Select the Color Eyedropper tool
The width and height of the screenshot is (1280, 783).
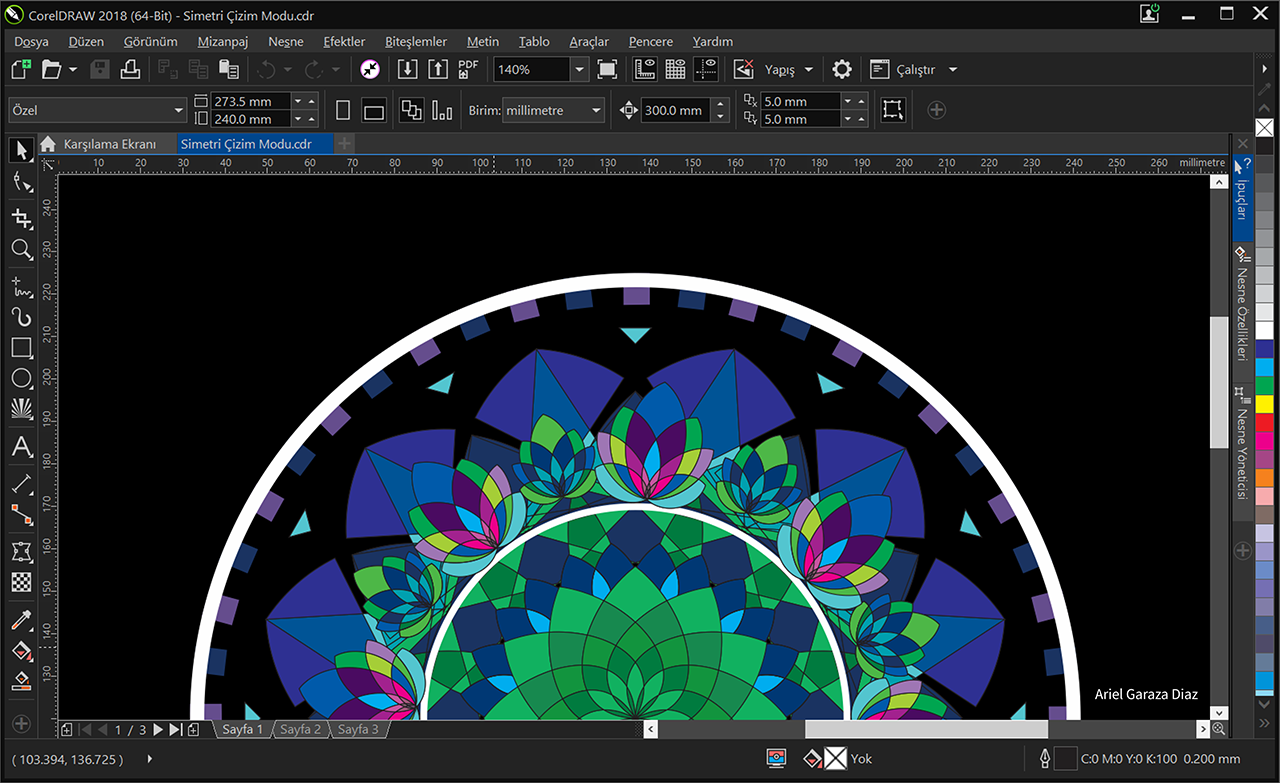[x=21, y=620]
